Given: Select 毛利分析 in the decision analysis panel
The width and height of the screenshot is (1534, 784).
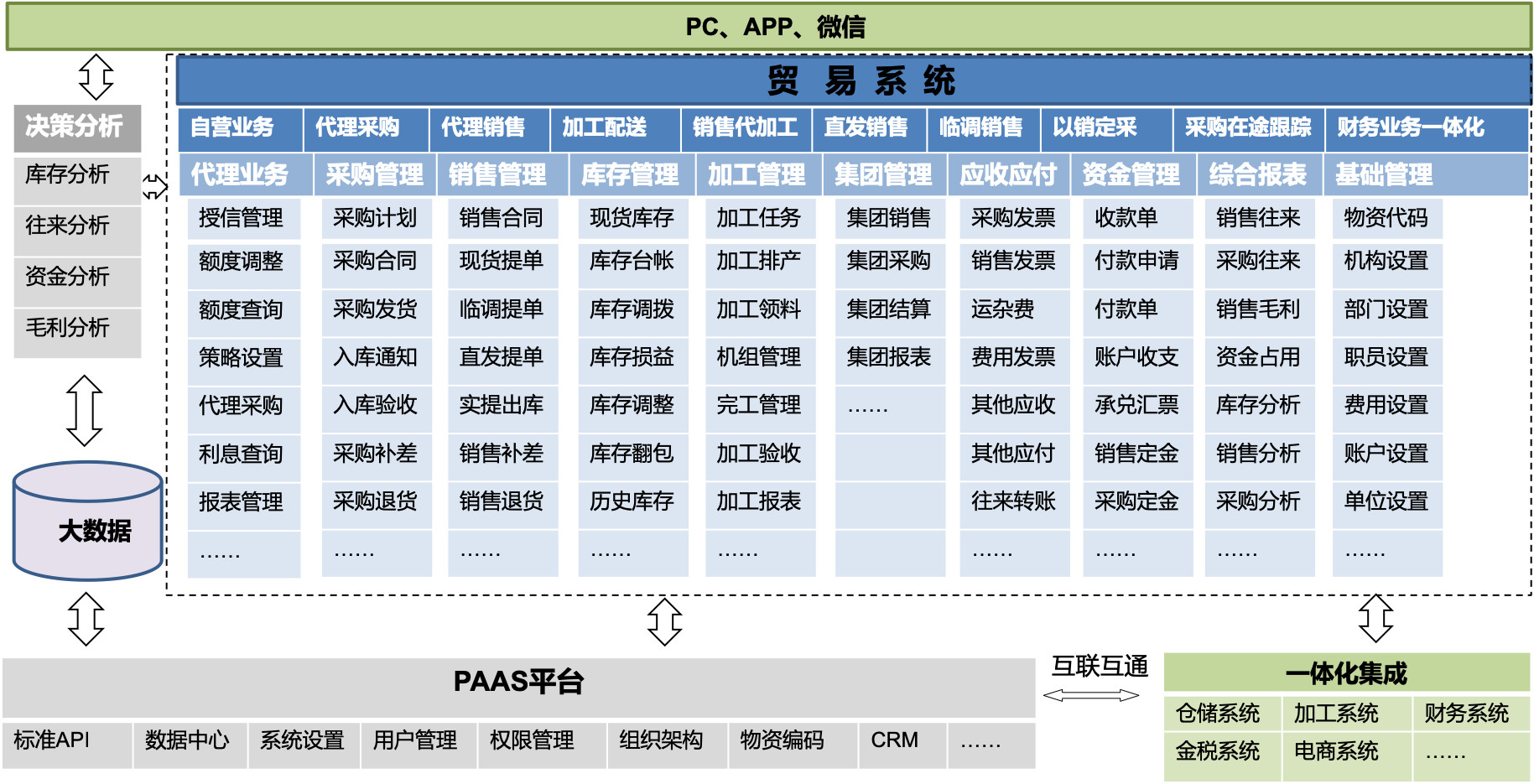Looking at the screenshot, I should 67,327.
